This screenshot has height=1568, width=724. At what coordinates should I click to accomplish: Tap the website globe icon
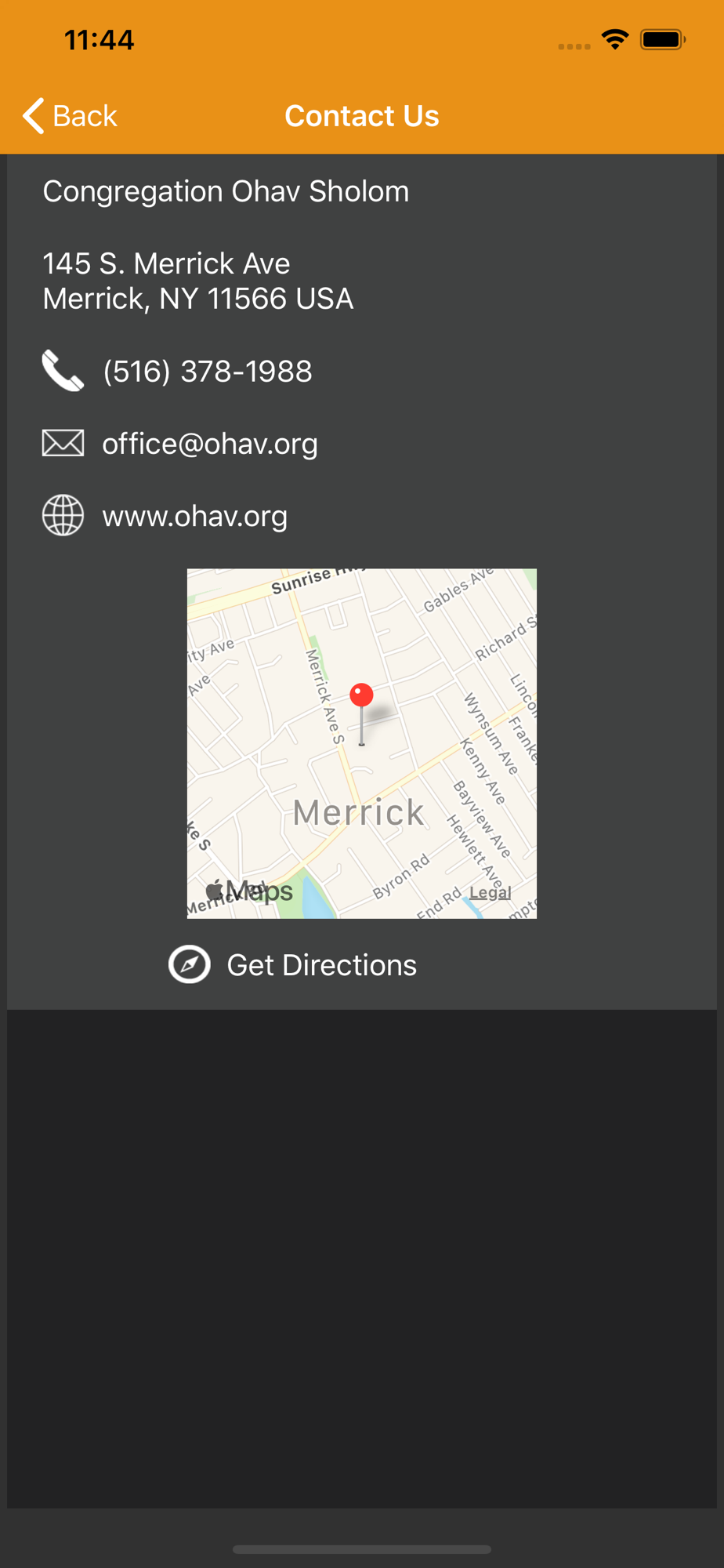click(63, 516)
